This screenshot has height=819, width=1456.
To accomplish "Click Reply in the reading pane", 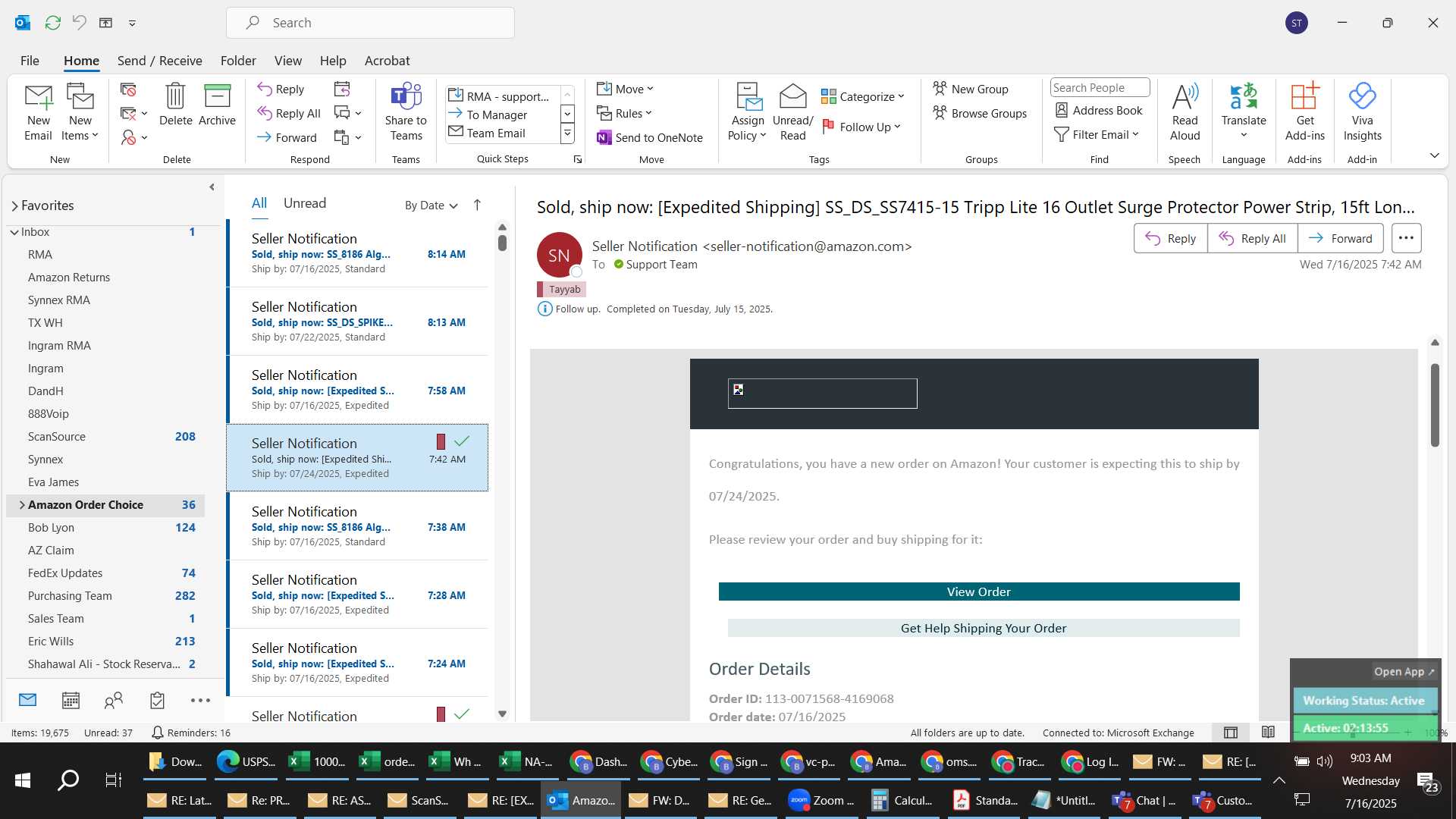I will tap(1170, 238).
